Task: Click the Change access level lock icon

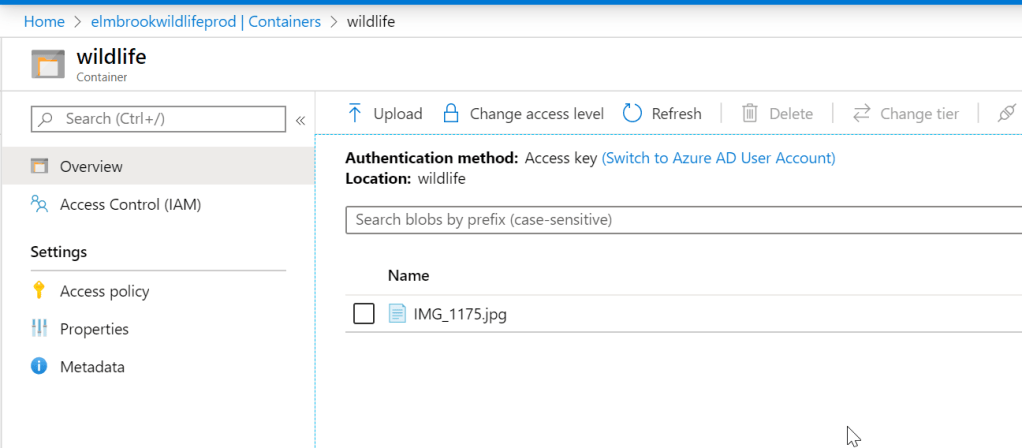Action: click(x=451, y=114)
